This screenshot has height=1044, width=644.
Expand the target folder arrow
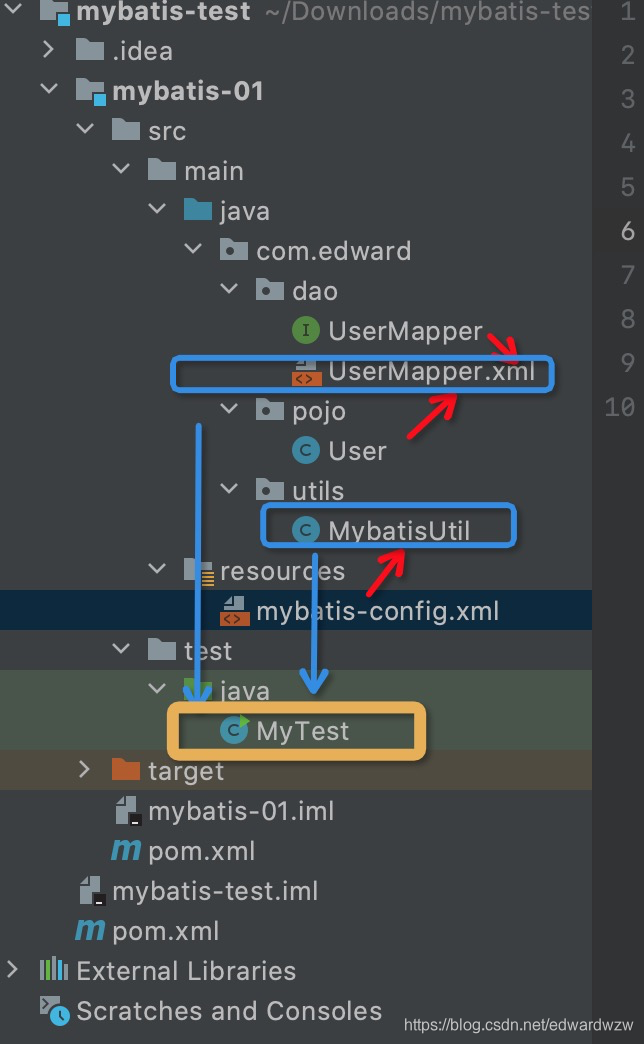pyautogui.click(x=84, y=769)
